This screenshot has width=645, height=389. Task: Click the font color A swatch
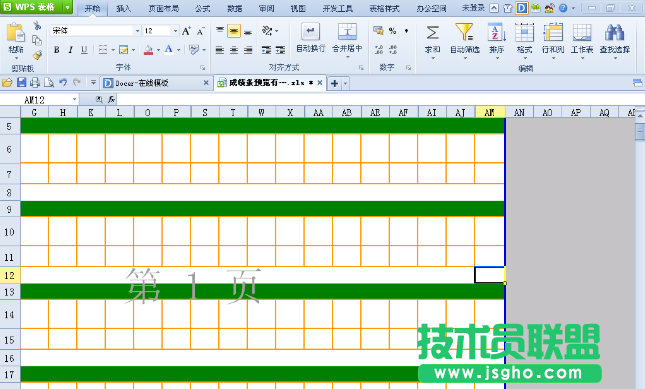(x=169, y=50)
